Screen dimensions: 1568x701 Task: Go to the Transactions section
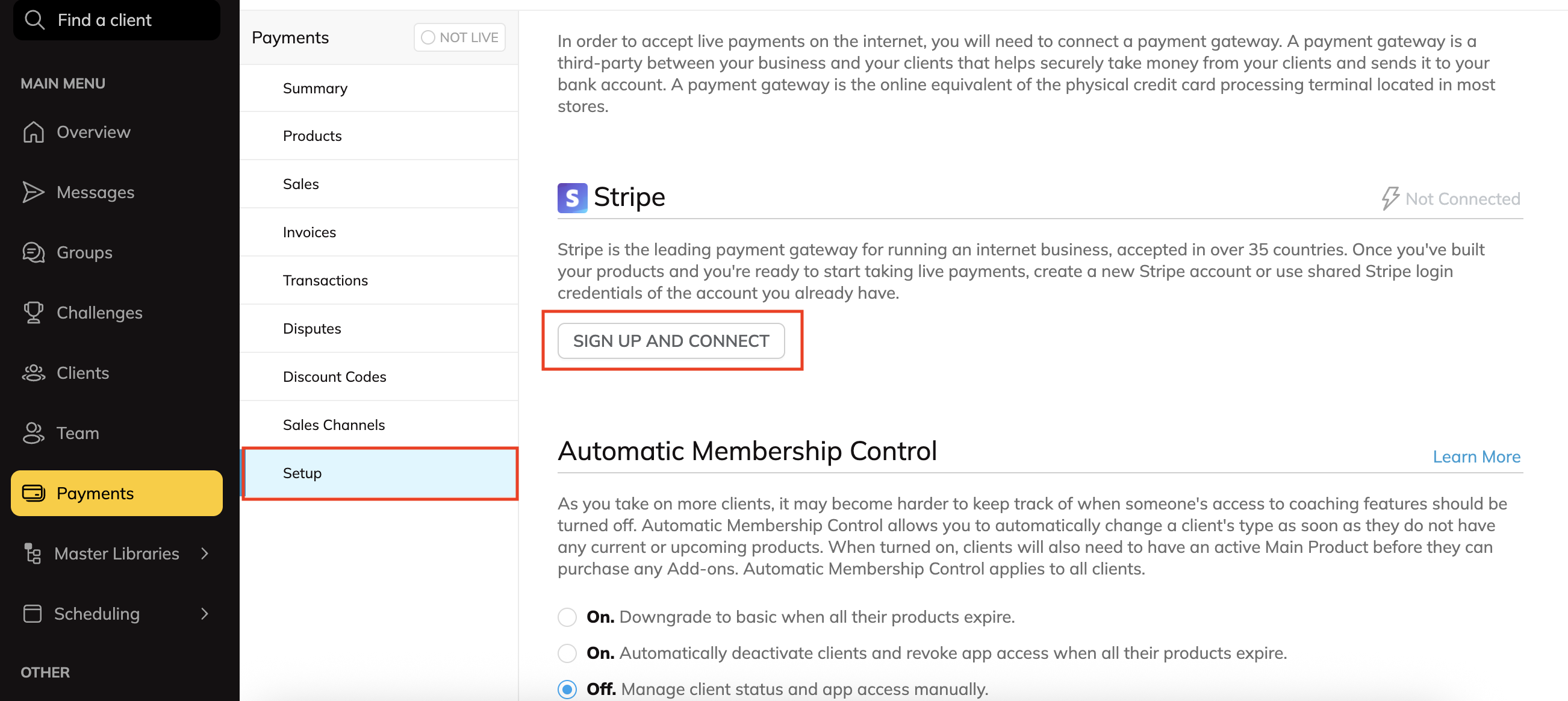pyautogui.click(x=325, y=280)
